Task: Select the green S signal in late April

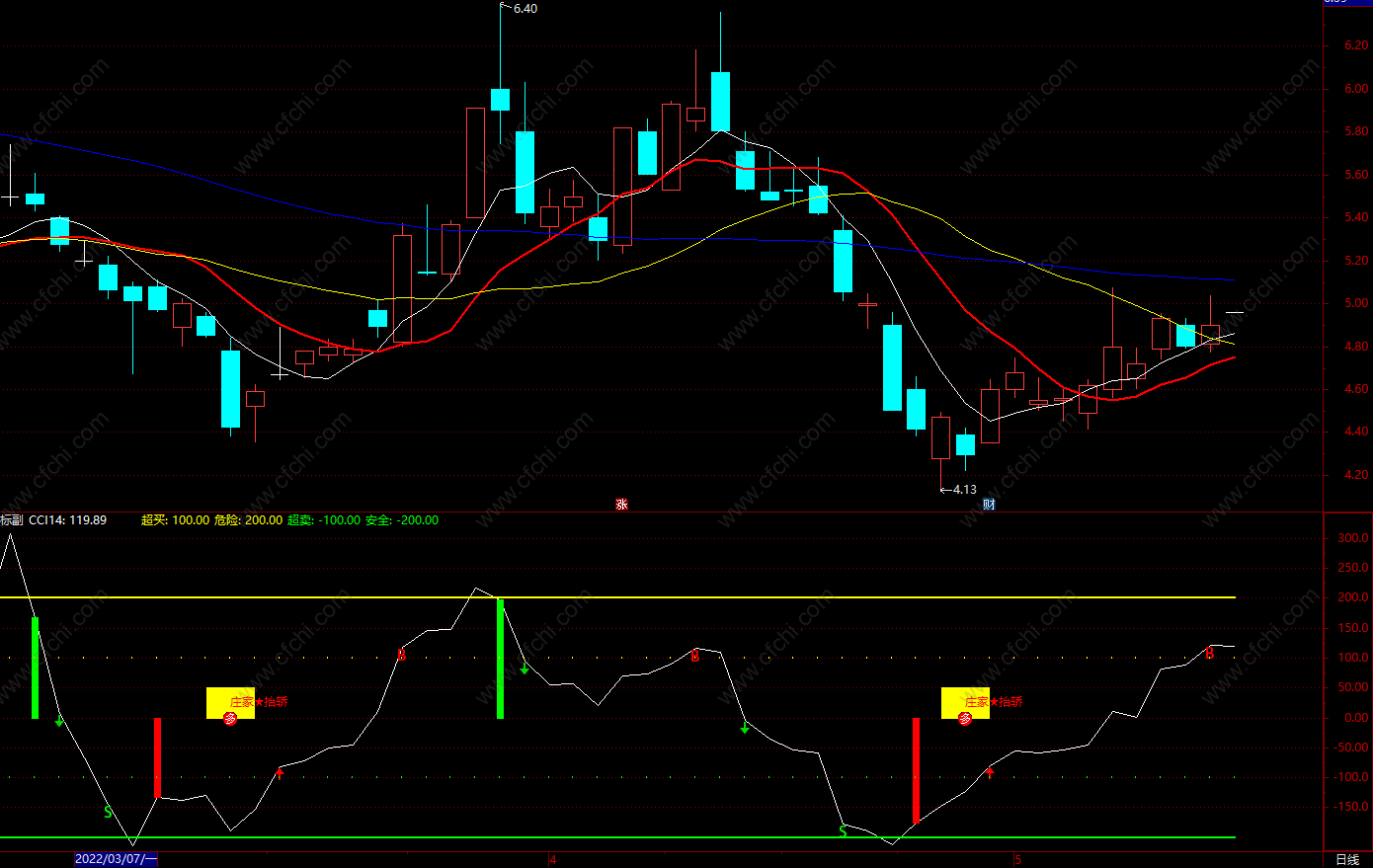Action: [x=843, y=832]
